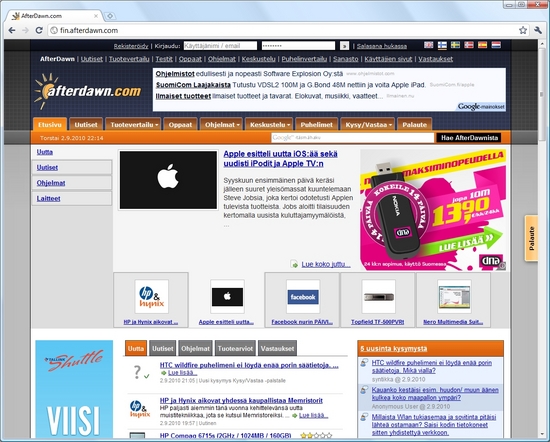Select the Ohjelmat content tab
The width and height of the screenshot is (550, 442).
[195, 348]
